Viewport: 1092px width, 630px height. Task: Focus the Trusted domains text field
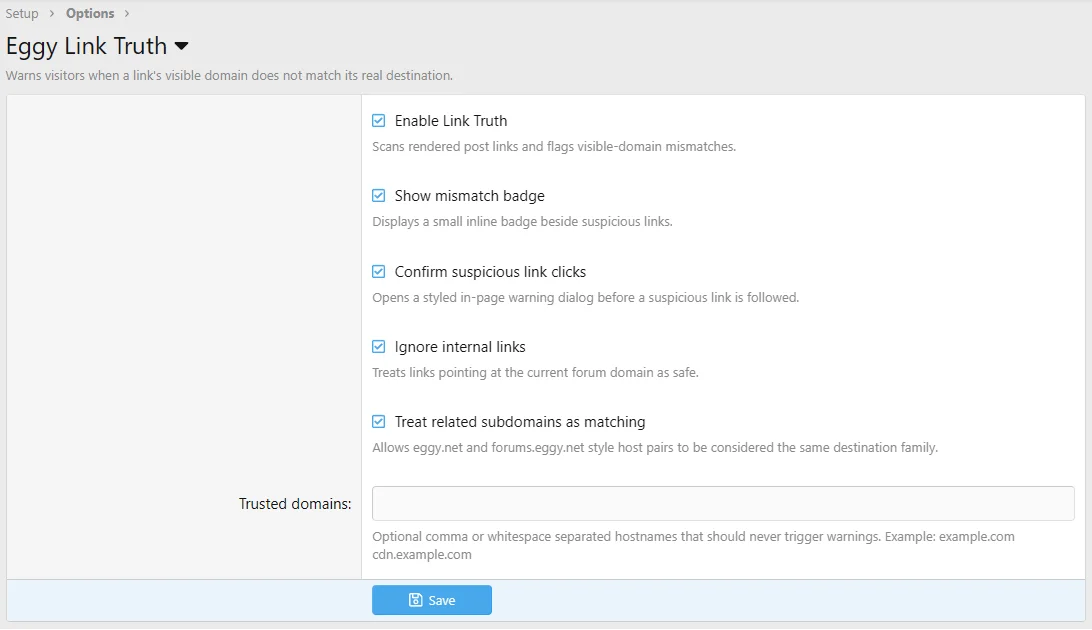pyautogui.click(x=723, y=503)
